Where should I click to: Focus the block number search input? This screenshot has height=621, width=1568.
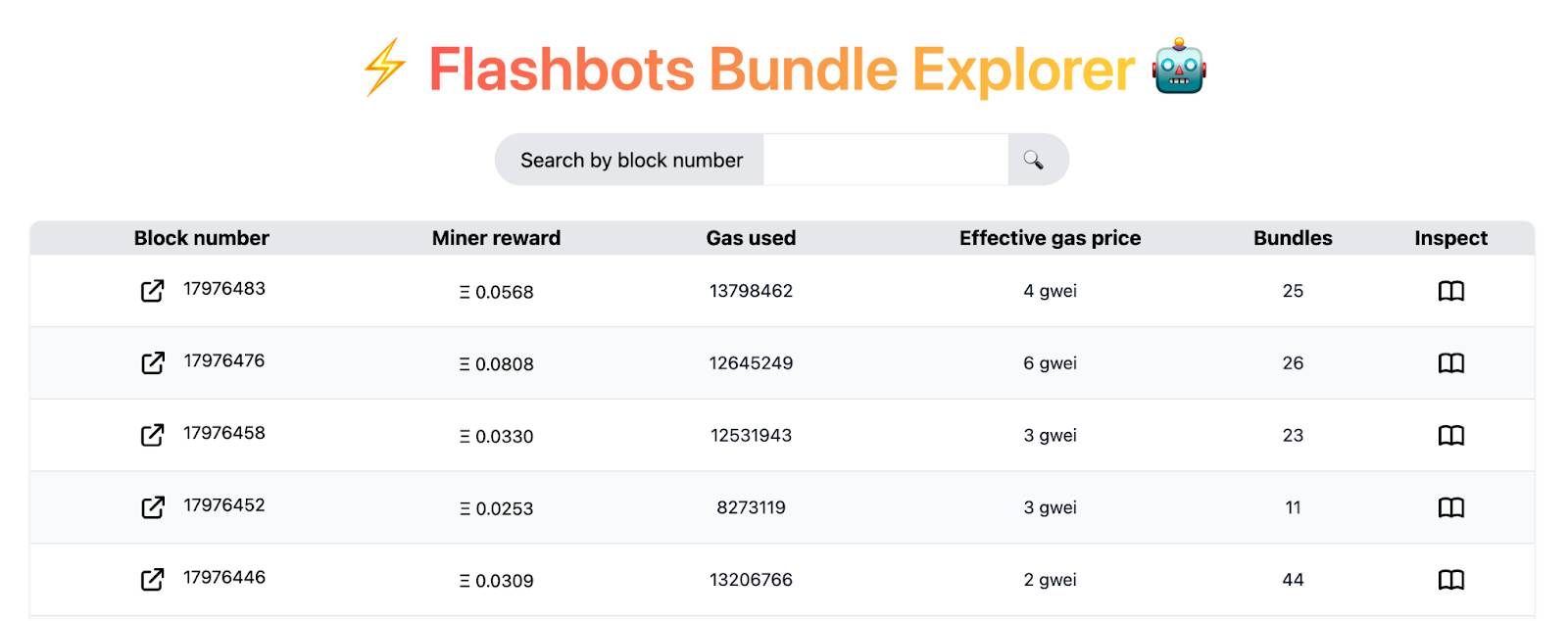(x=886, y=160)
